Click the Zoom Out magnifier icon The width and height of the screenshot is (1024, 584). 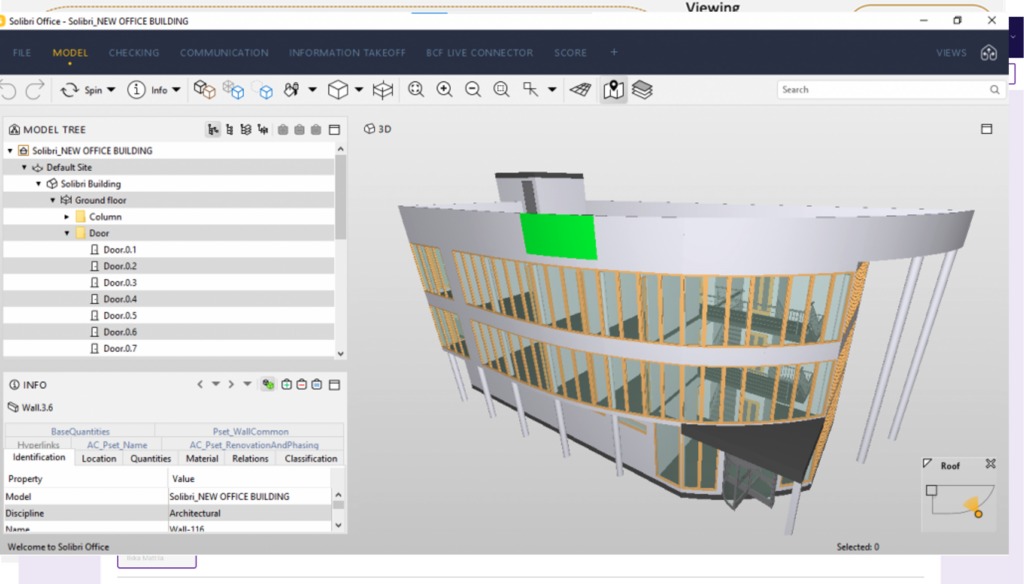[x=473, y=90]
